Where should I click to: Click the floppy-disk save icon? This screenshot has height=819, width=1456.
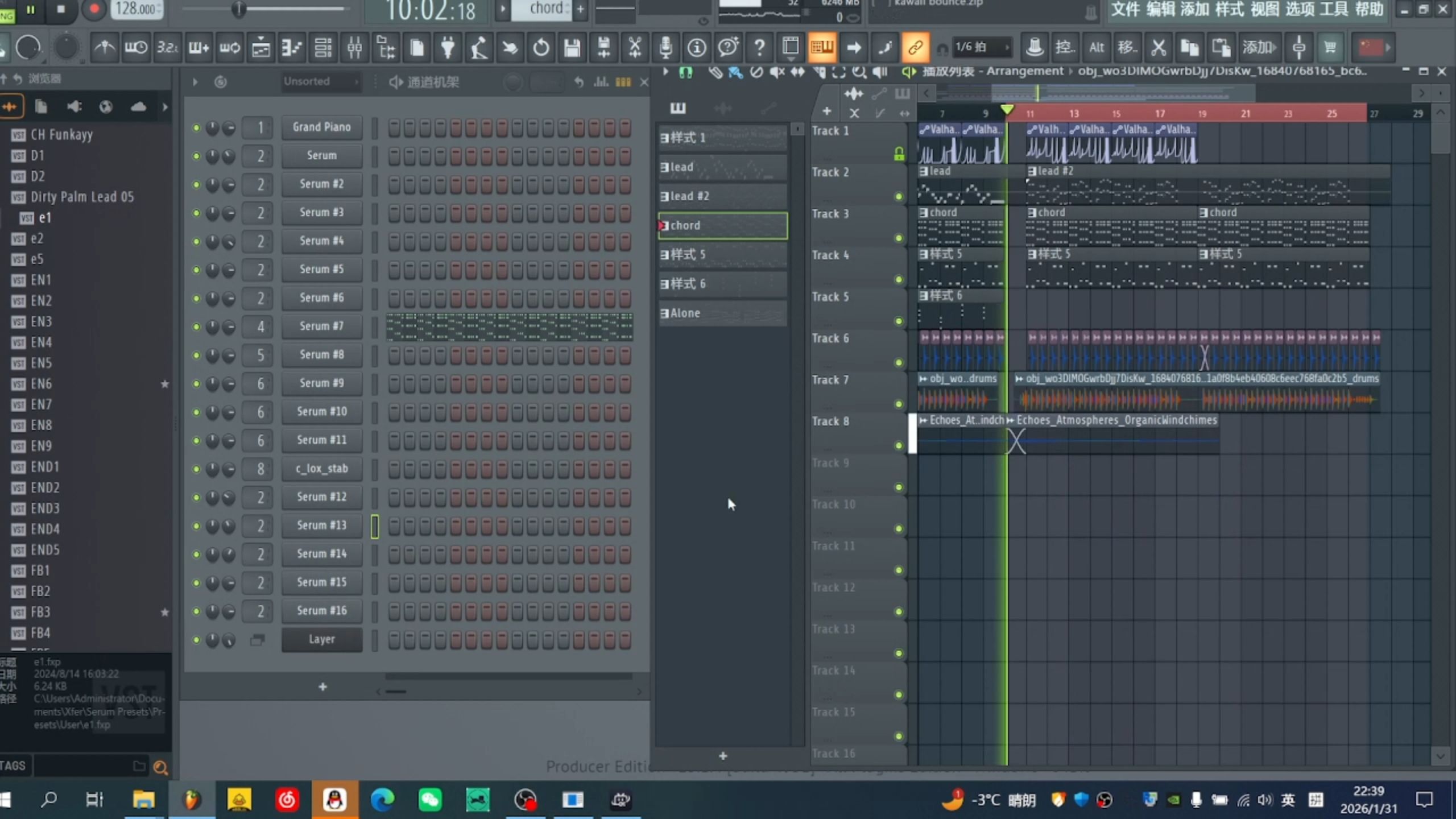572,48
